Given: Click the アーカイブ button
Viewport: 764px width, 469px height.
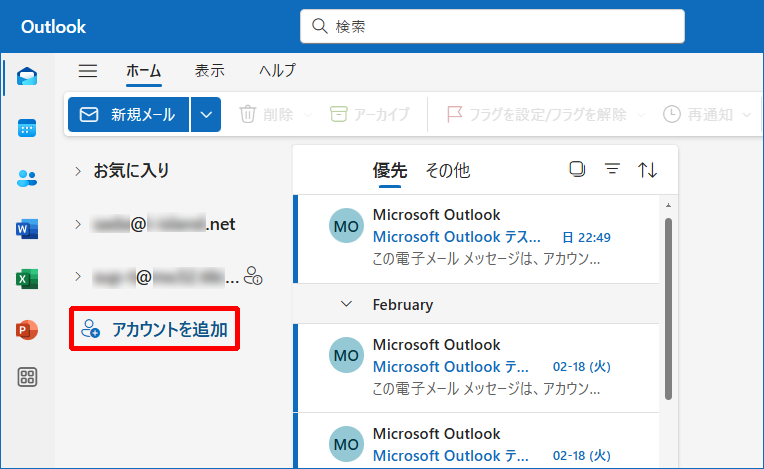Looking at the screenshot, I should [370, 115].
